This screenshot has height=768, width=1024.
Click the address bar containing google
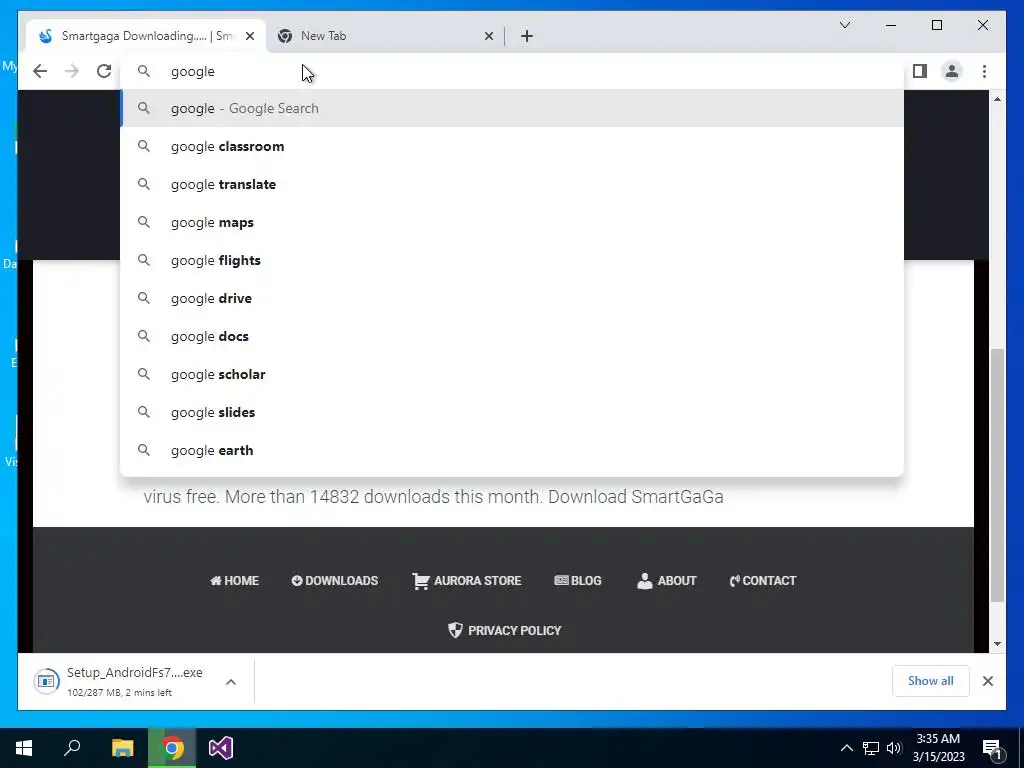(512, 71)
